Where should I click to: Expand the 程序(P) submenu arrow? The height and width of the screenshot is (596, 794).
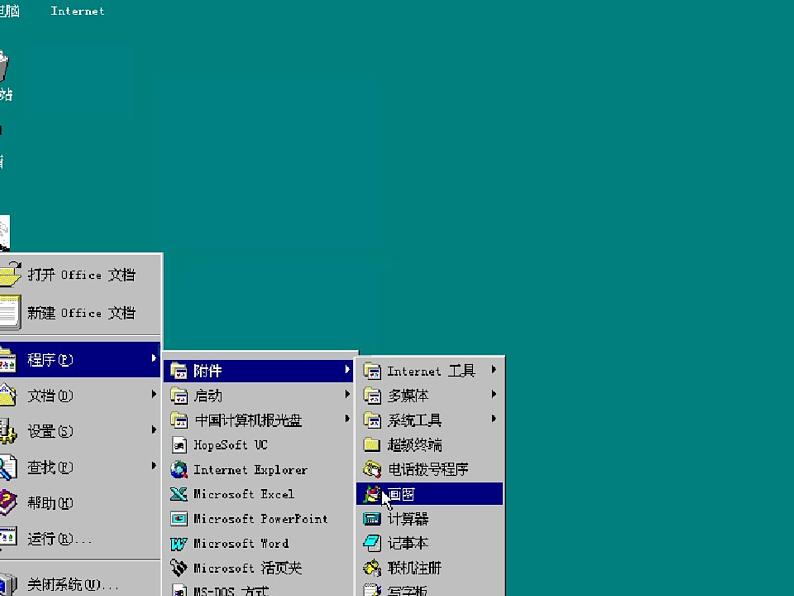[x=154, y=358]
